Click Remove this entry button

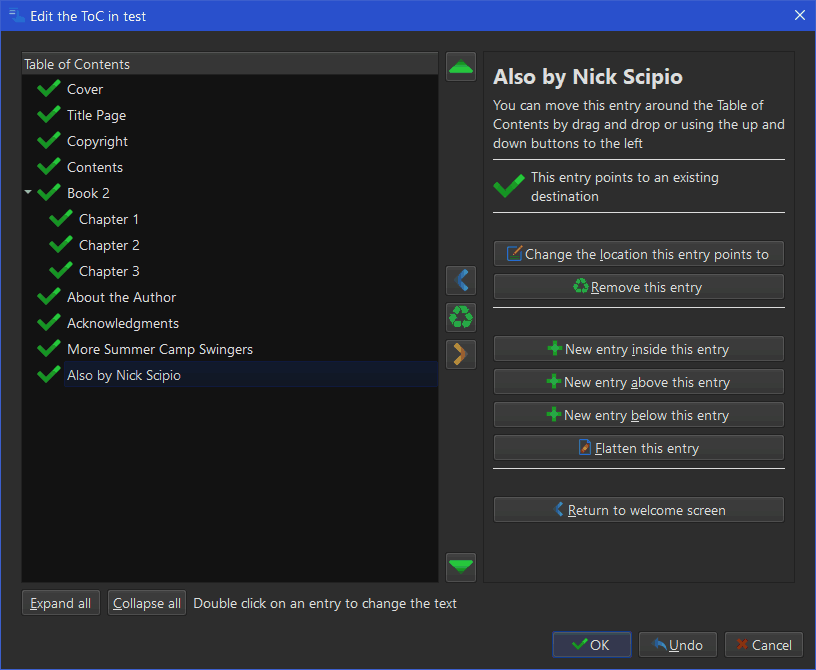pyautogui.click(x=639, y=287)
